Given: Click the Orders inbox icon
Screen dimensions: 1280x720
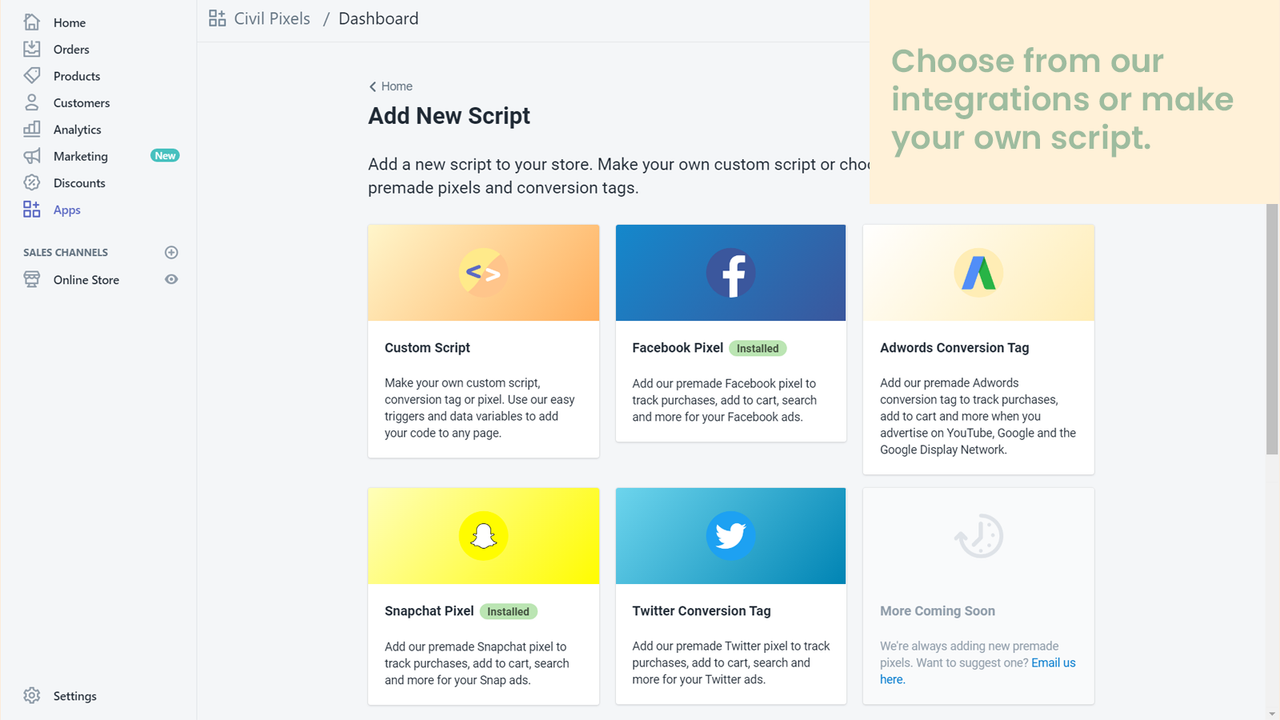Looking at the screenshot, I should tap(32, 49).
